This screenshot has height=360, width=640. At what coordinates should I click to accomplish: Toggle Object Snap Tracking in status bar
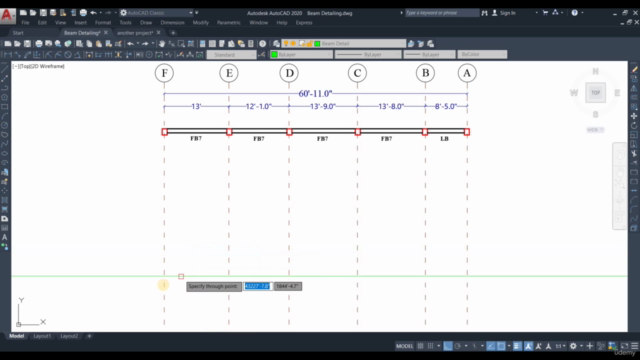coord(491,346)
